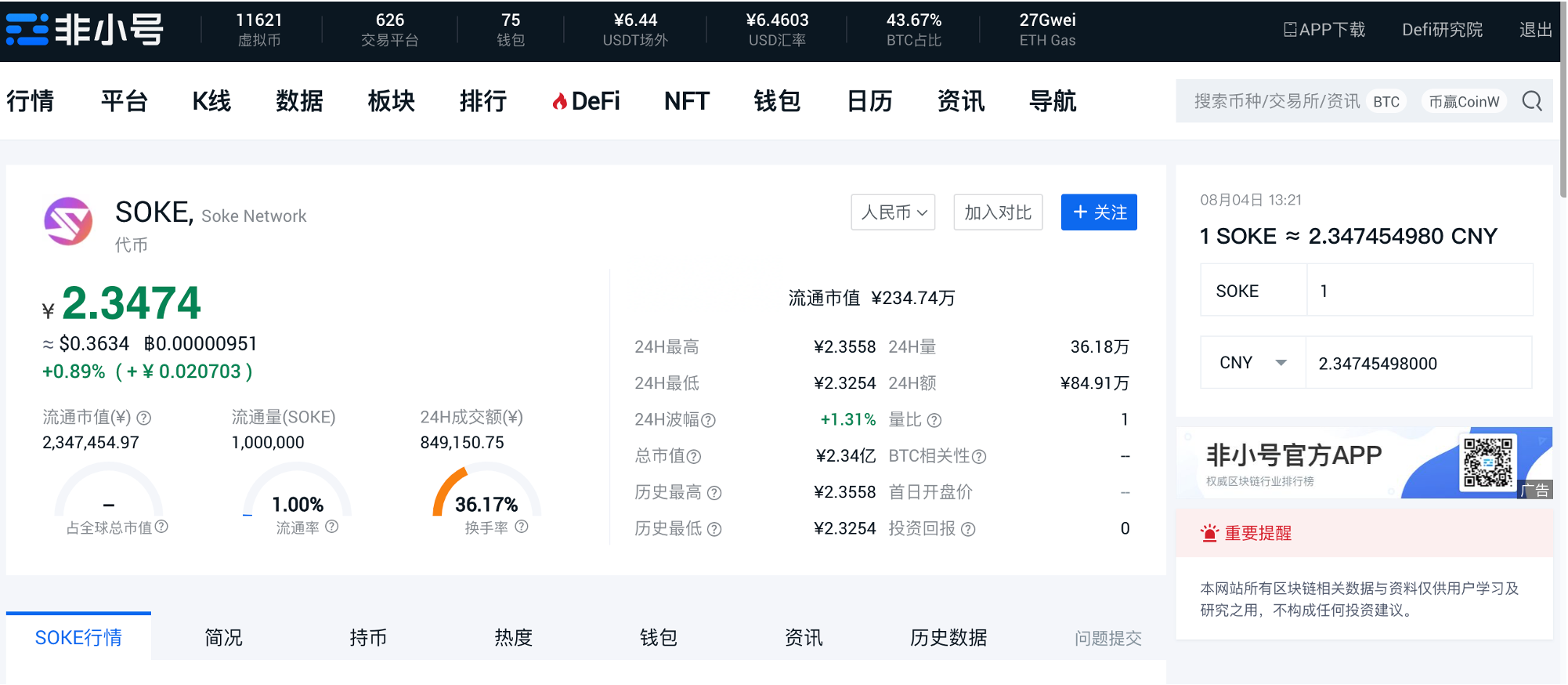The image size is (1568, 685).
Task: Click the 重要提醒 alarm icon
Action: 1209,533
